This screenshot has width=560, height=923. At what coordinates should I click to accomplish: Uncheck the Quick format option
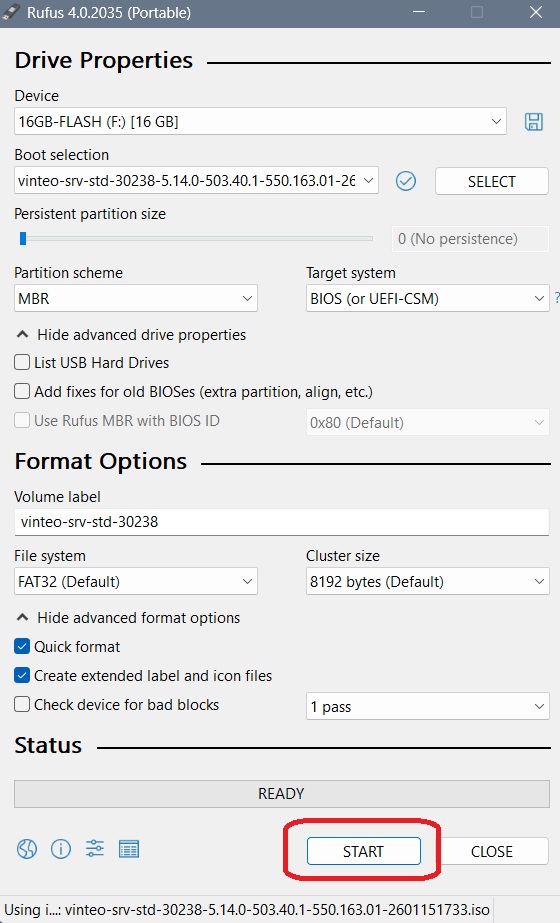click(22, 646)
